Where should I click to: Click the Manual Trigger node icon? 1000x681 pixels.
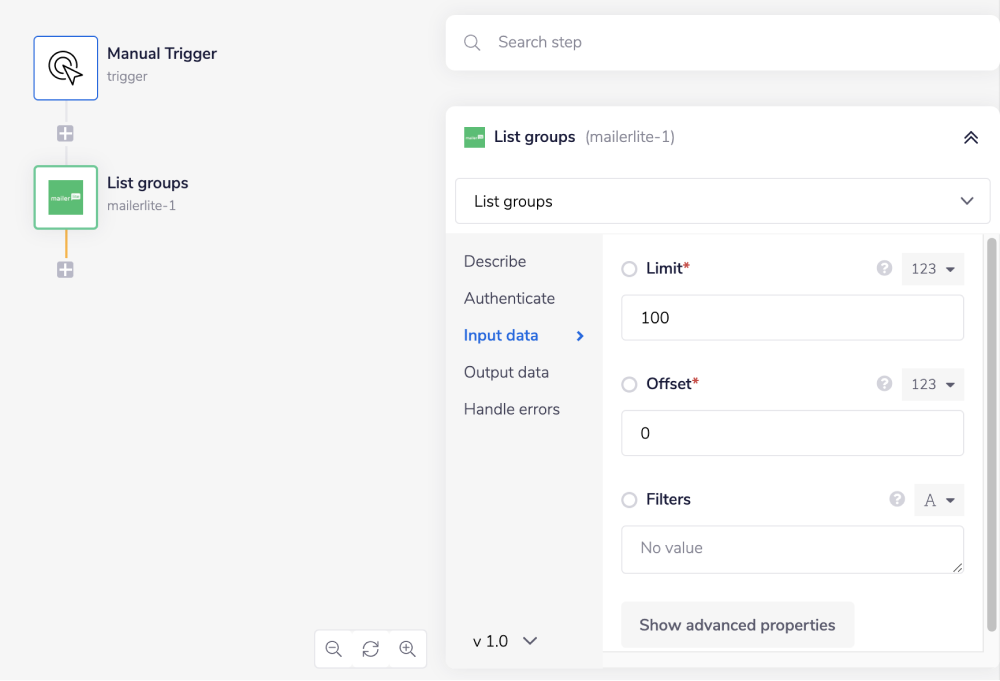(66, 68)
